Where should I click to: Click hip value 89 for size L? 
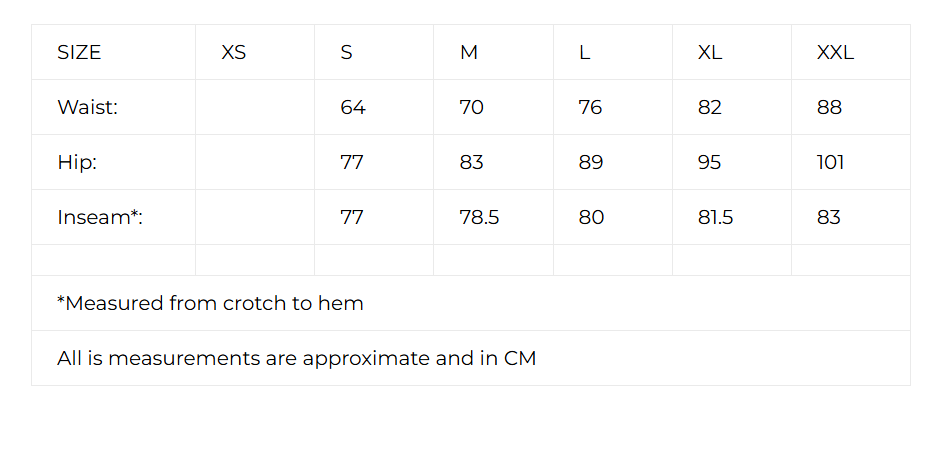pos(591,162)
